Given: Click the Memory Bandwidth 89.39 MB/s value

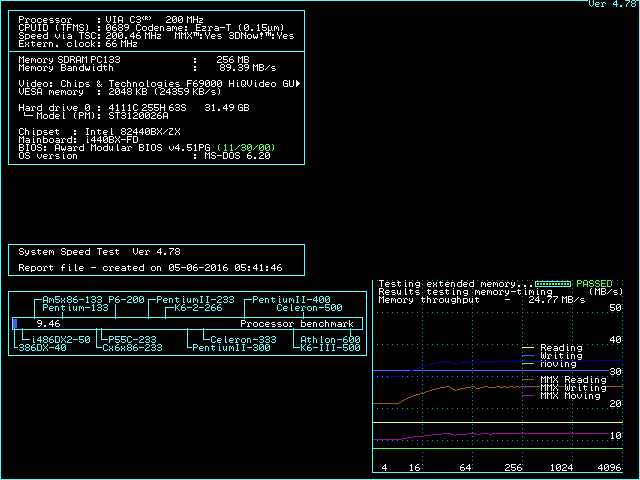Looking at the screenshot, I should click(247, 68).
